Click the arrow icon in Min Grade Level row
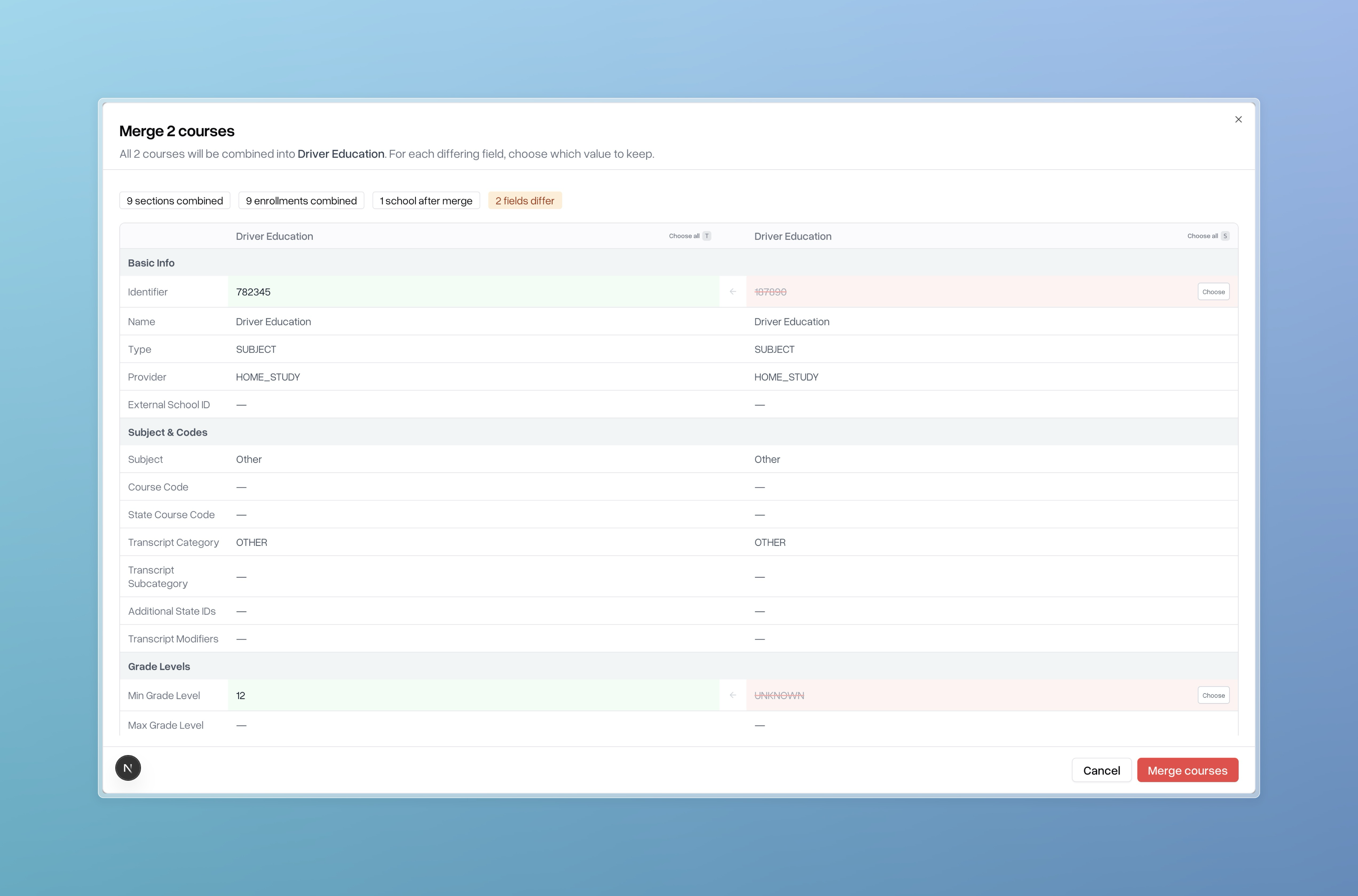The image size is (1358, 896). tap(732, 695)
